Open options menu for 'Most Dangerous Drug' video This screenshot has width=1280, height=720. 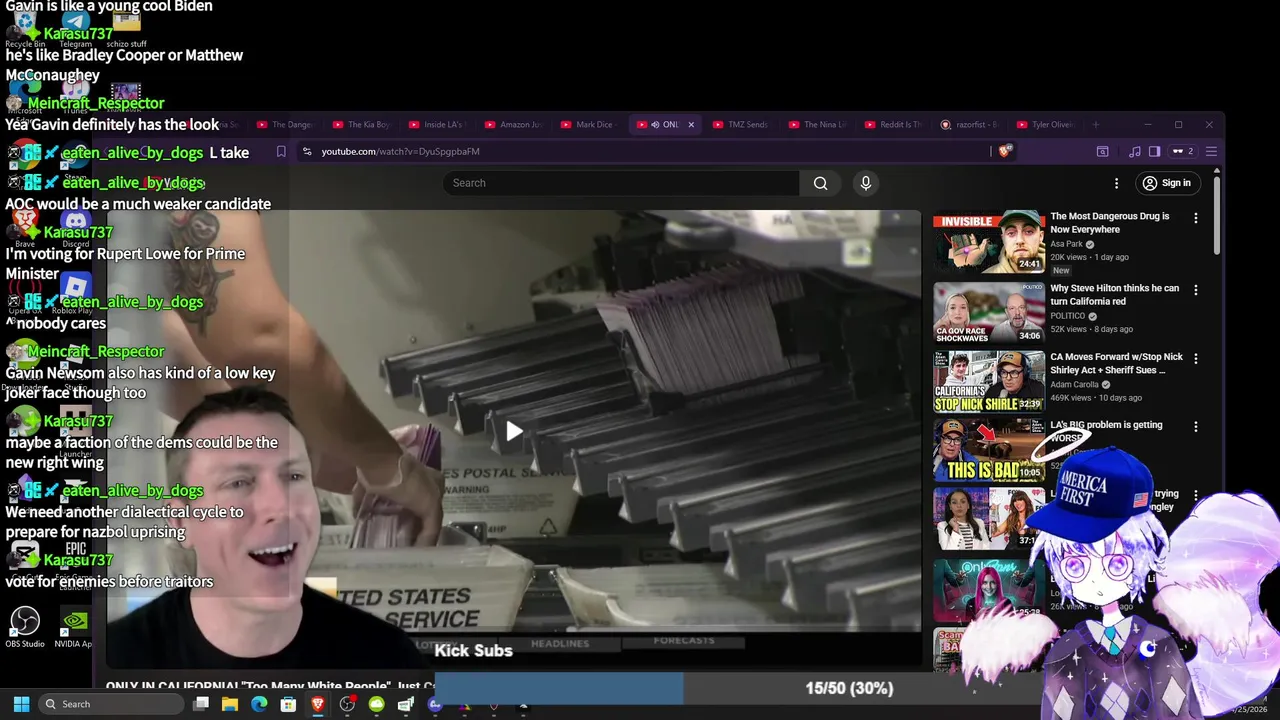[1195, 218]
